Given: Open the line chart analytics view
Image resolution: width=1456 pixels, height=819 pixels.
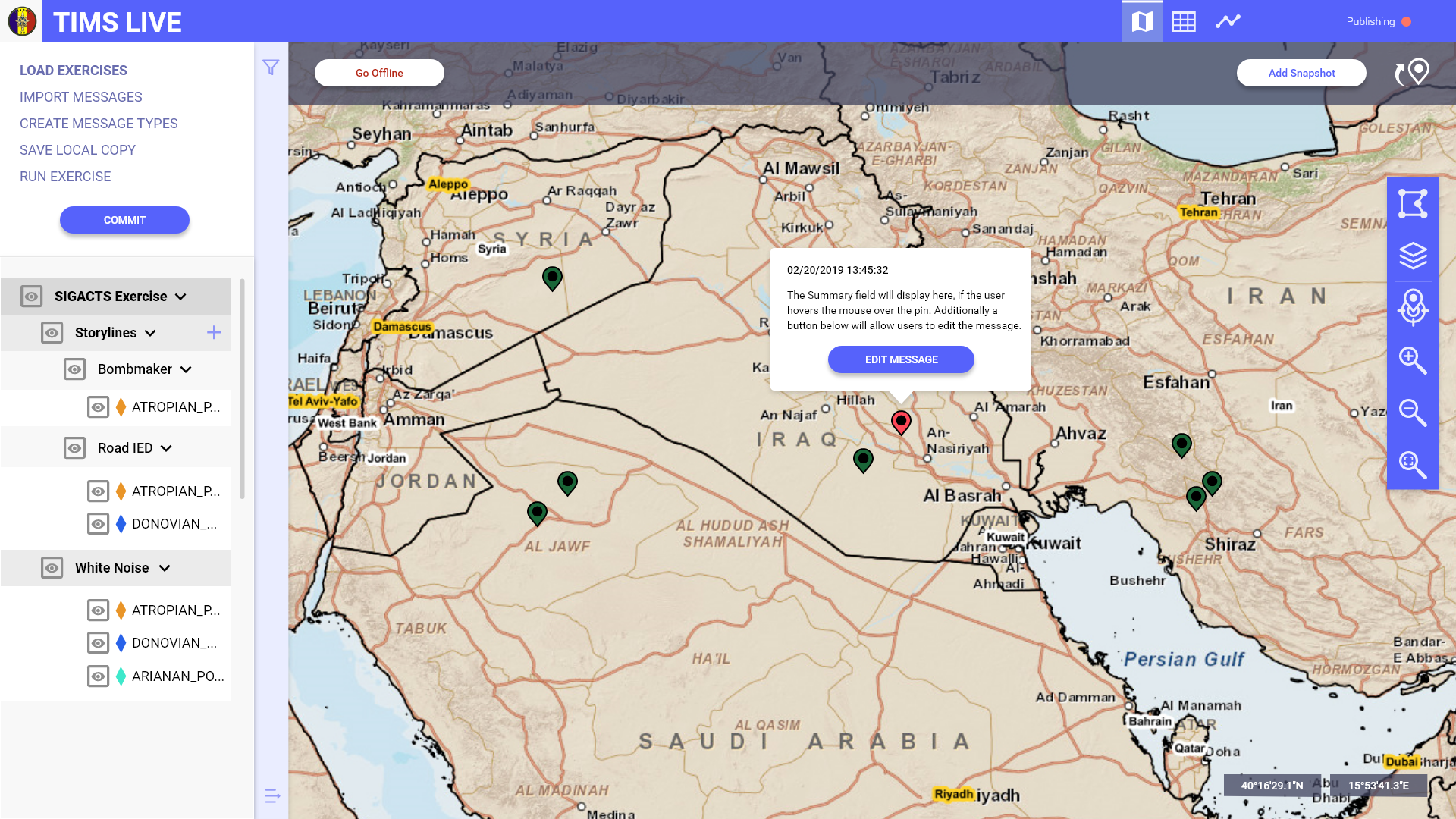Looking at the screenshot, I should [1228, 21].
